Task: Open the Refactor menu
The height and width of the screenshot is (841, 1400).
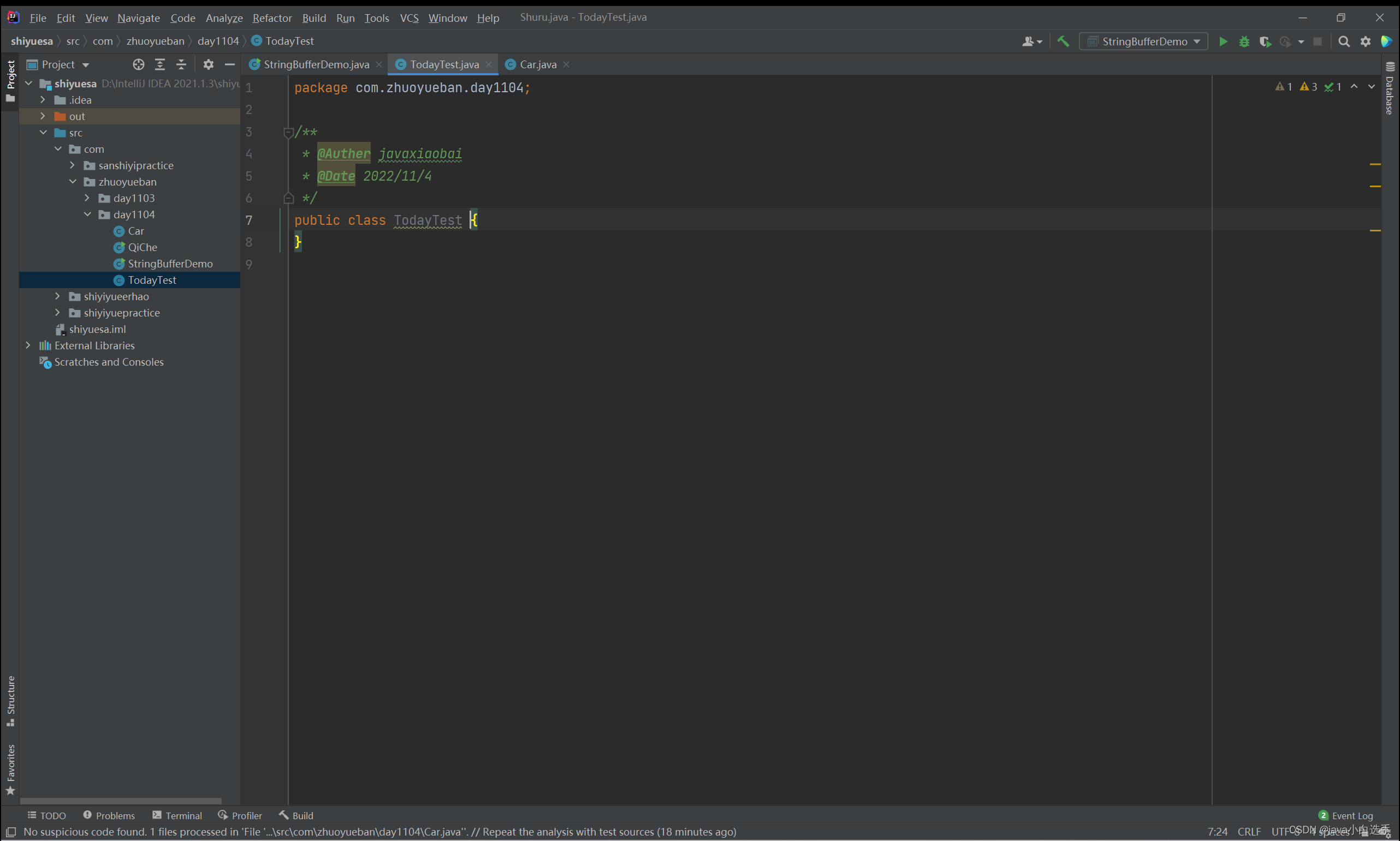Action: pyautogui.click(x=272, y=18)
